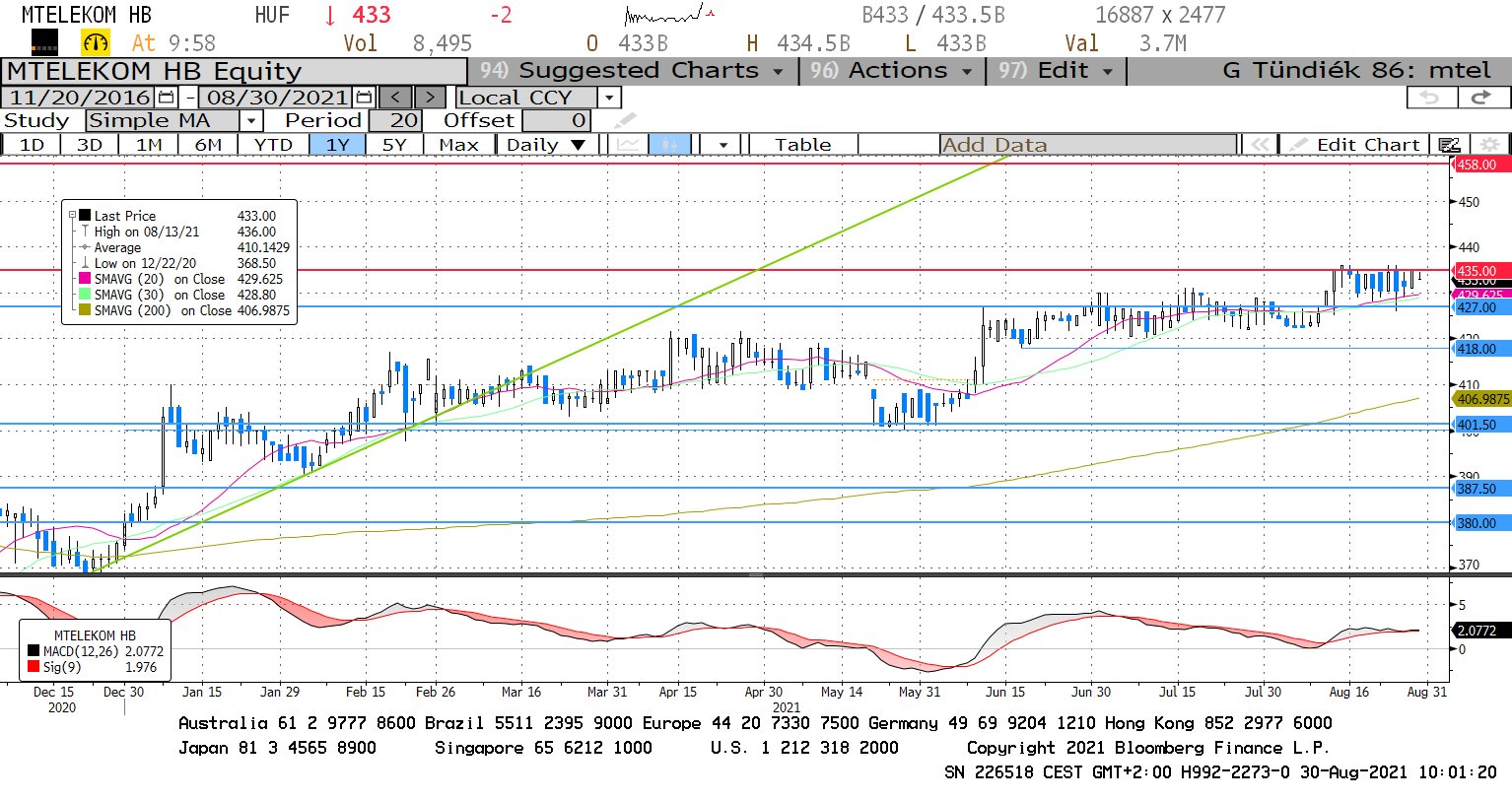Select the 3D range tab
Screen dimensions: 1512x801
tap(90, 145)
